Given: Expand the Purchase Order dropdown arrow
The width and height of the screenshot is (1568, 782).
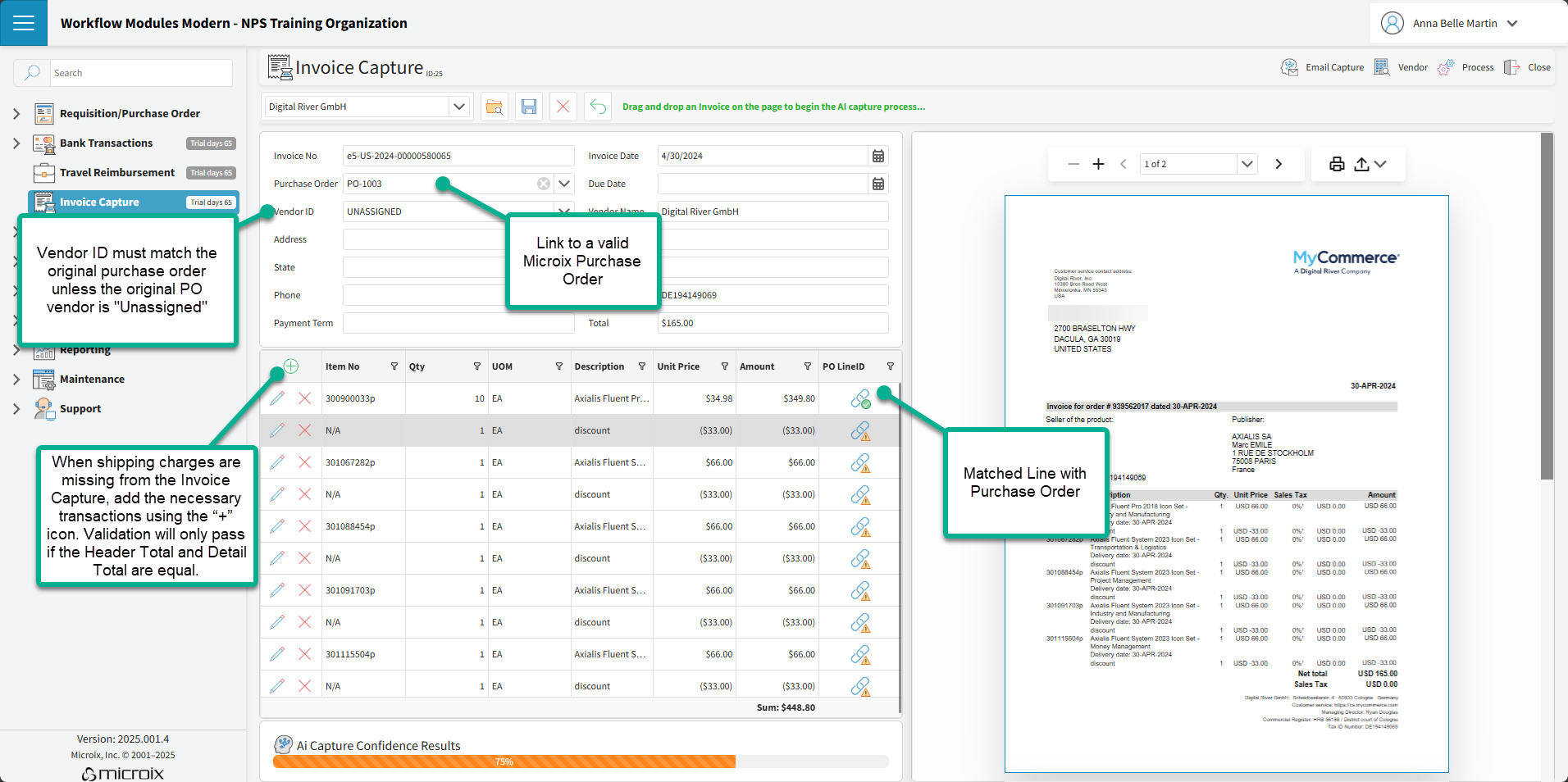Looking at the screenshot, I should (564, 184).
